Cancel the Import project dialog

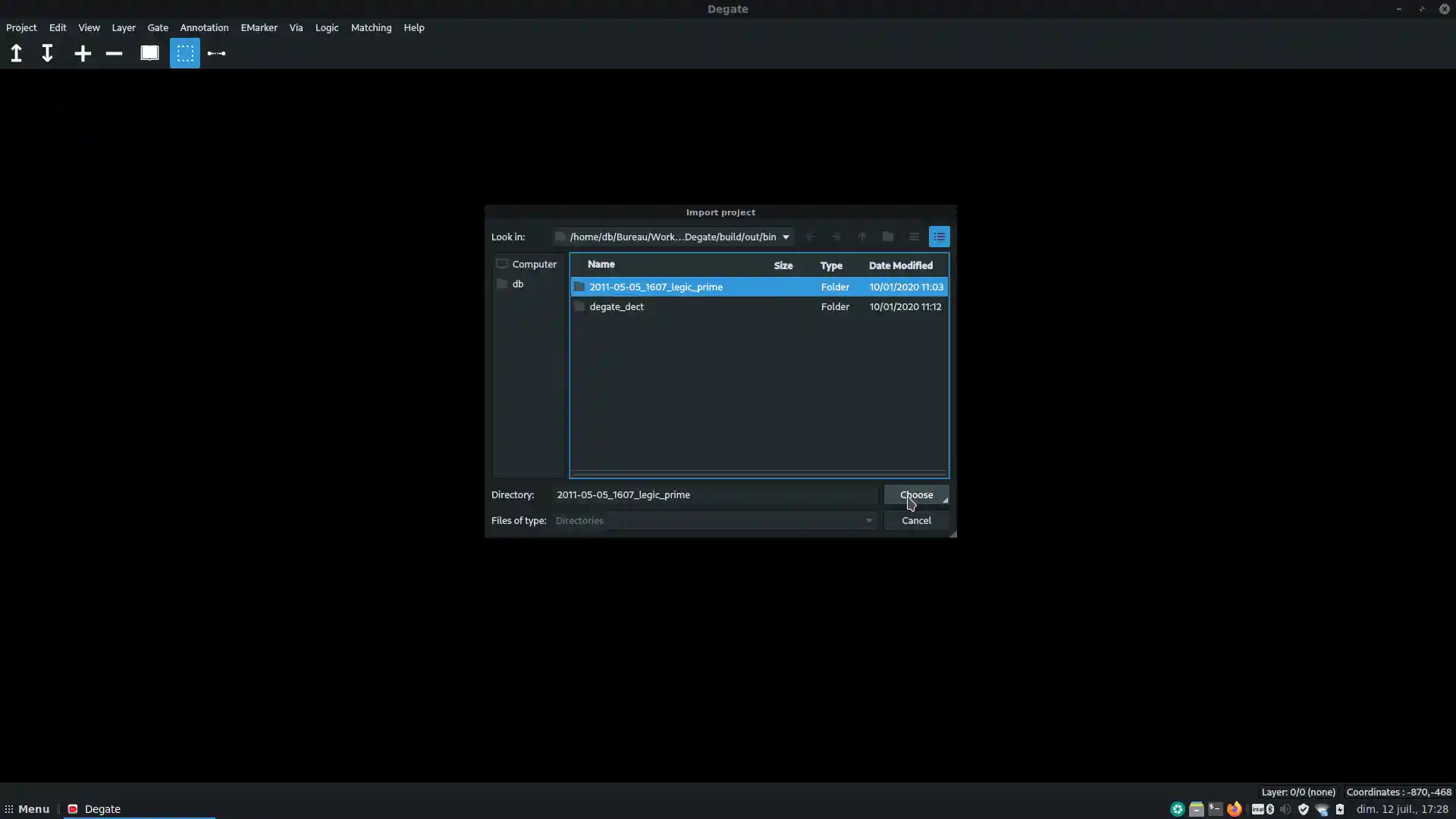[916, 520]
